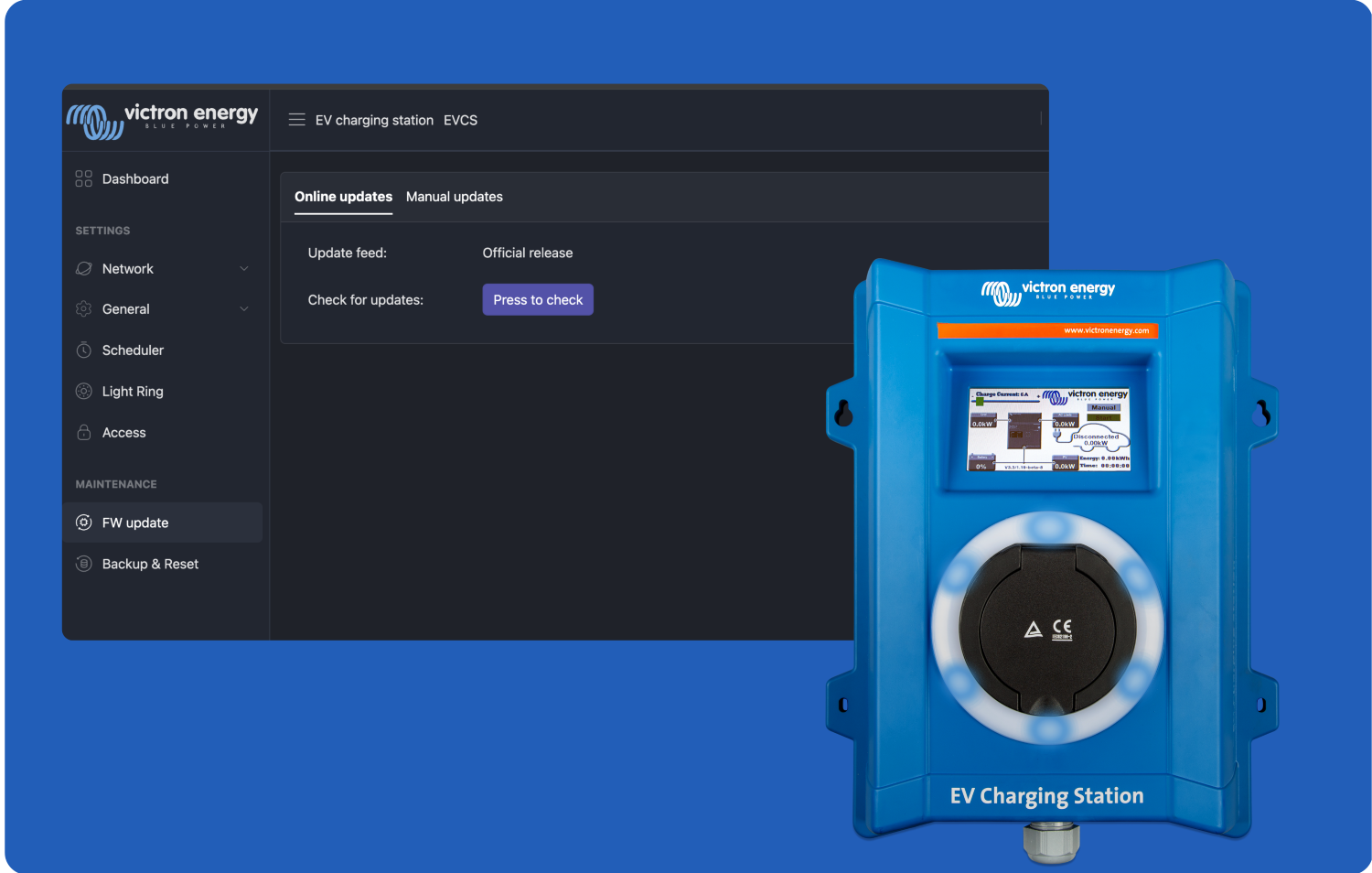This screenshot has width=1372, height=873.
Task: Click the Press to check button
Action: [538, 299]
